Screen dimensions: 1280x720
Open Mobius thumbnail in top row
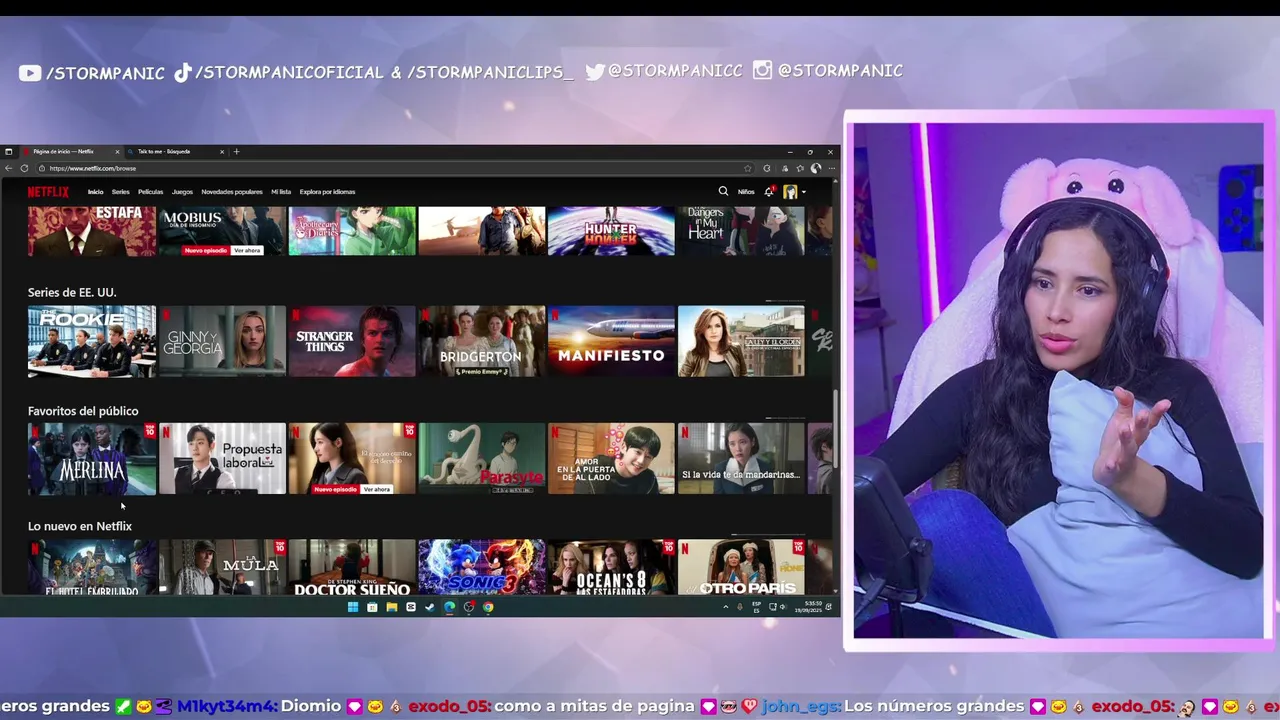click(222, 231)
